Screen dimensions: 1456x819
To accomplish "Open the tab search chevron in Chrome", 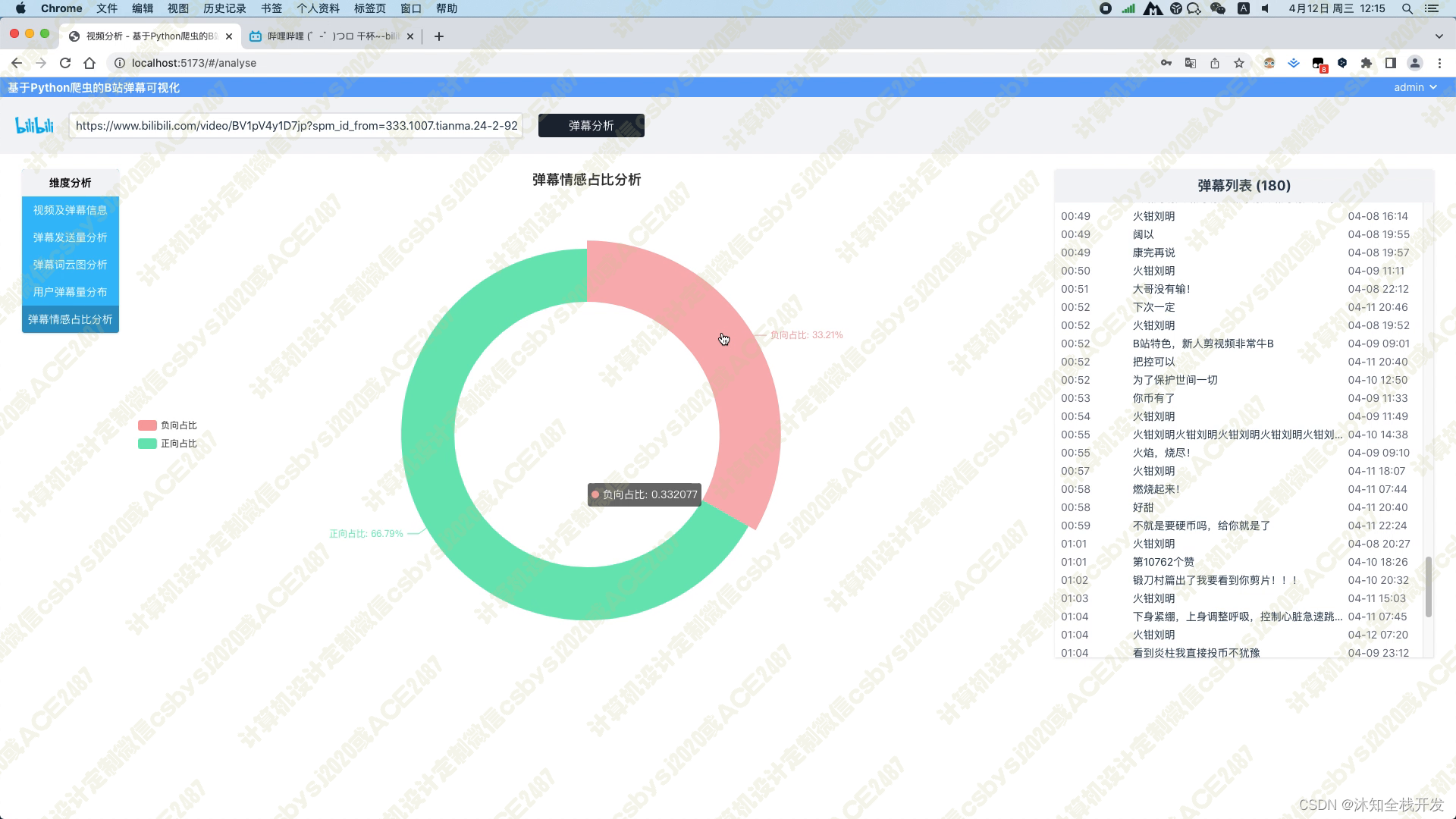I will tap(1439, 36).
